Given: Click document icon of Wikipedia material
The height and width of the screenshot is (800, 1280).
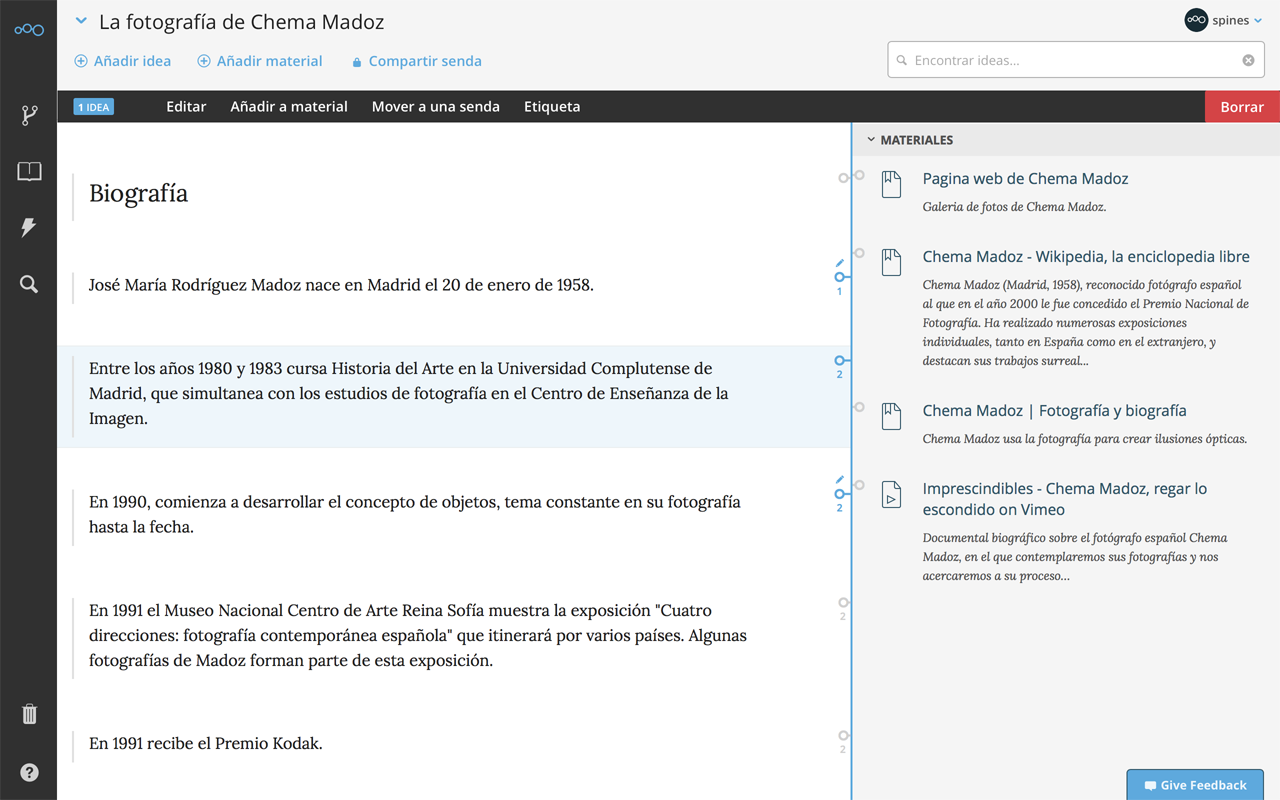Looking at the screenshot, I should point(891,262).
